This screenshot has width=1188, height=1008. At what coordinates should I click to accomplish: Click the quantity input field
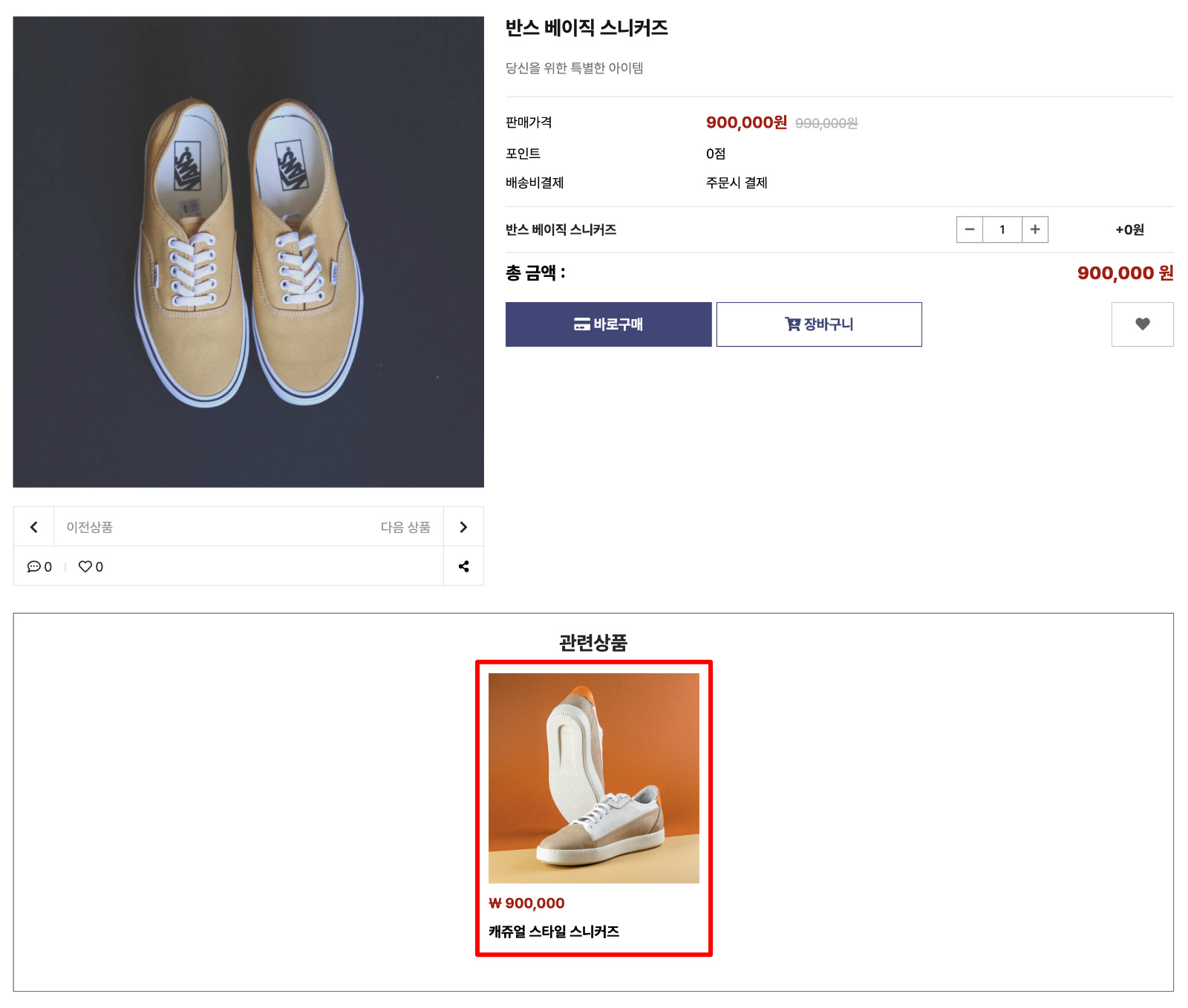[1002, 229]
